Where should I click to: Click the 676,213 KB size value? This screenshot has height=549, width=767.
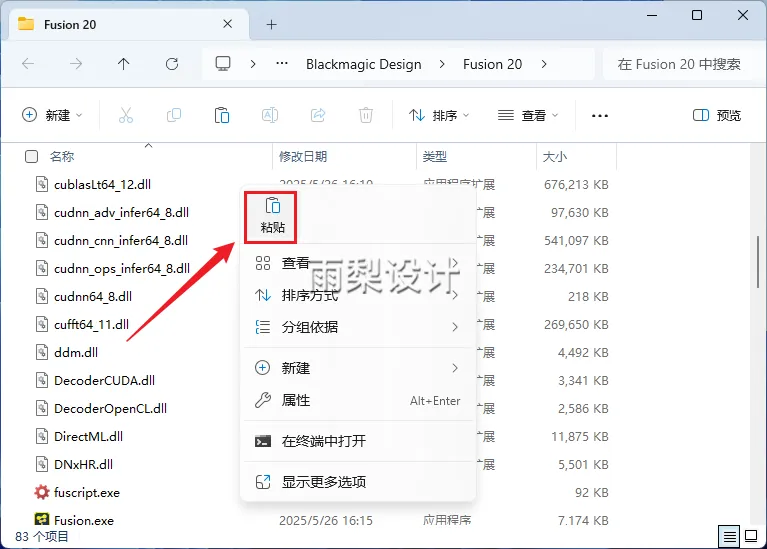click(576, 184)
